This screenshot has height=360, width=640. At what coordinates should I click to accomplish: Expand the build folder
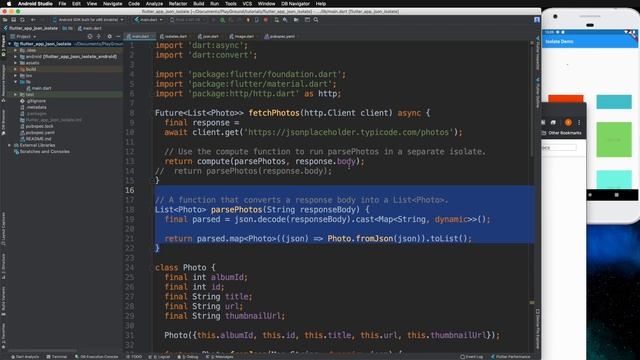[16, 69]
